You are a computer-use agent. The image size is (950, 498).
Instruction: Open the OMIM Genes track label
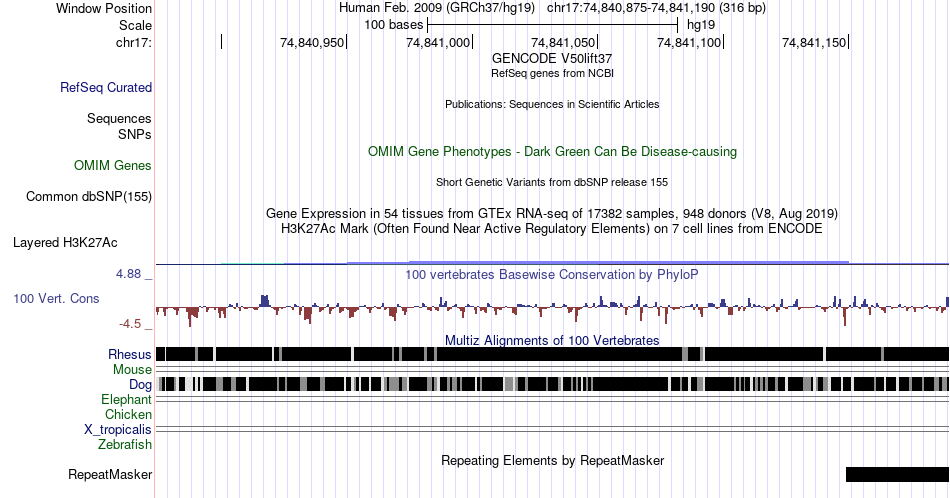pyautogui.click(x=113, y=165)
